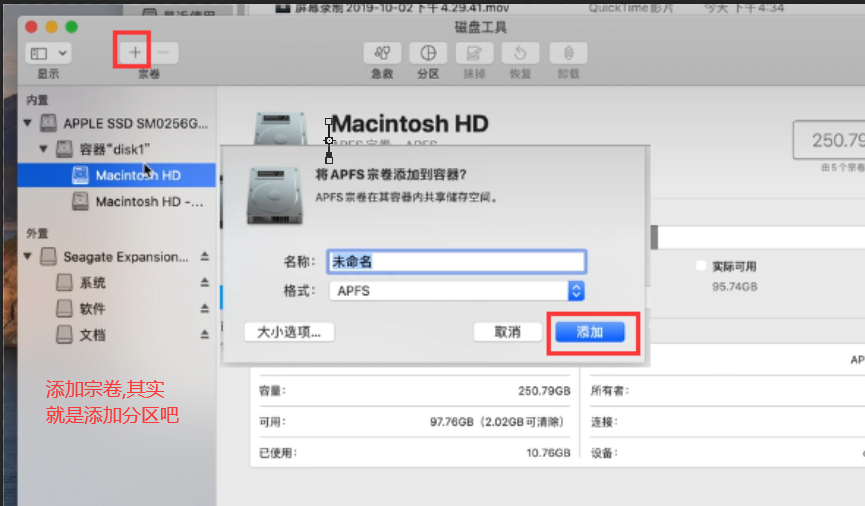Click the 急救 First Aid toolbar icon
Viewport: 865px width, 506px height.
click(x=382, y=53)
